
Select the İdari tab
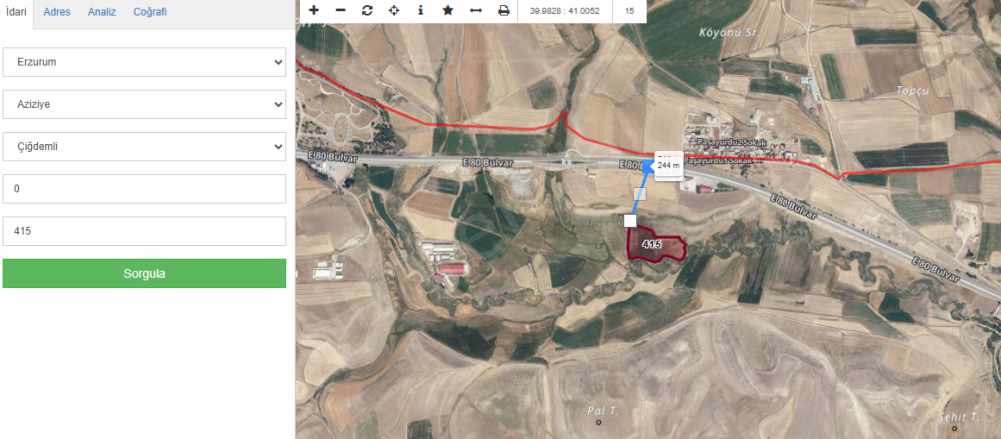[x=15, y=11]
